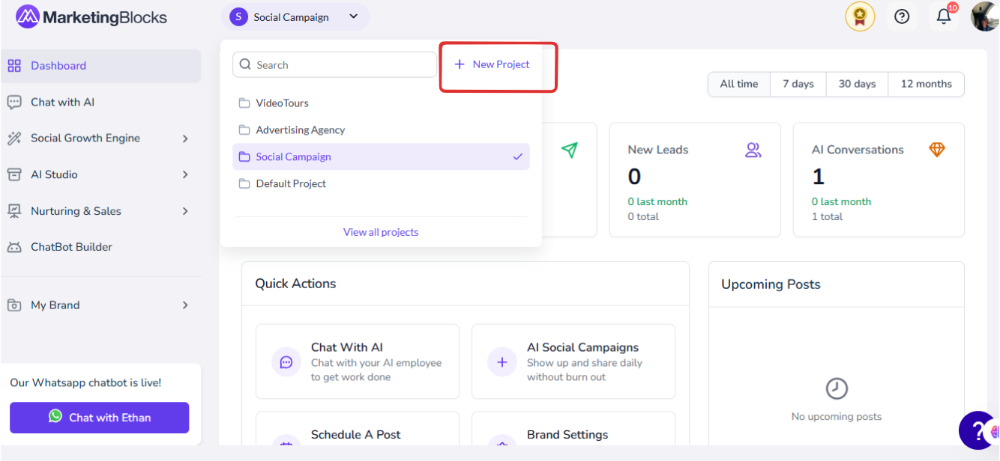
Task: Click the MarketingBlocks logo
Action: click(x=91, y=17)
